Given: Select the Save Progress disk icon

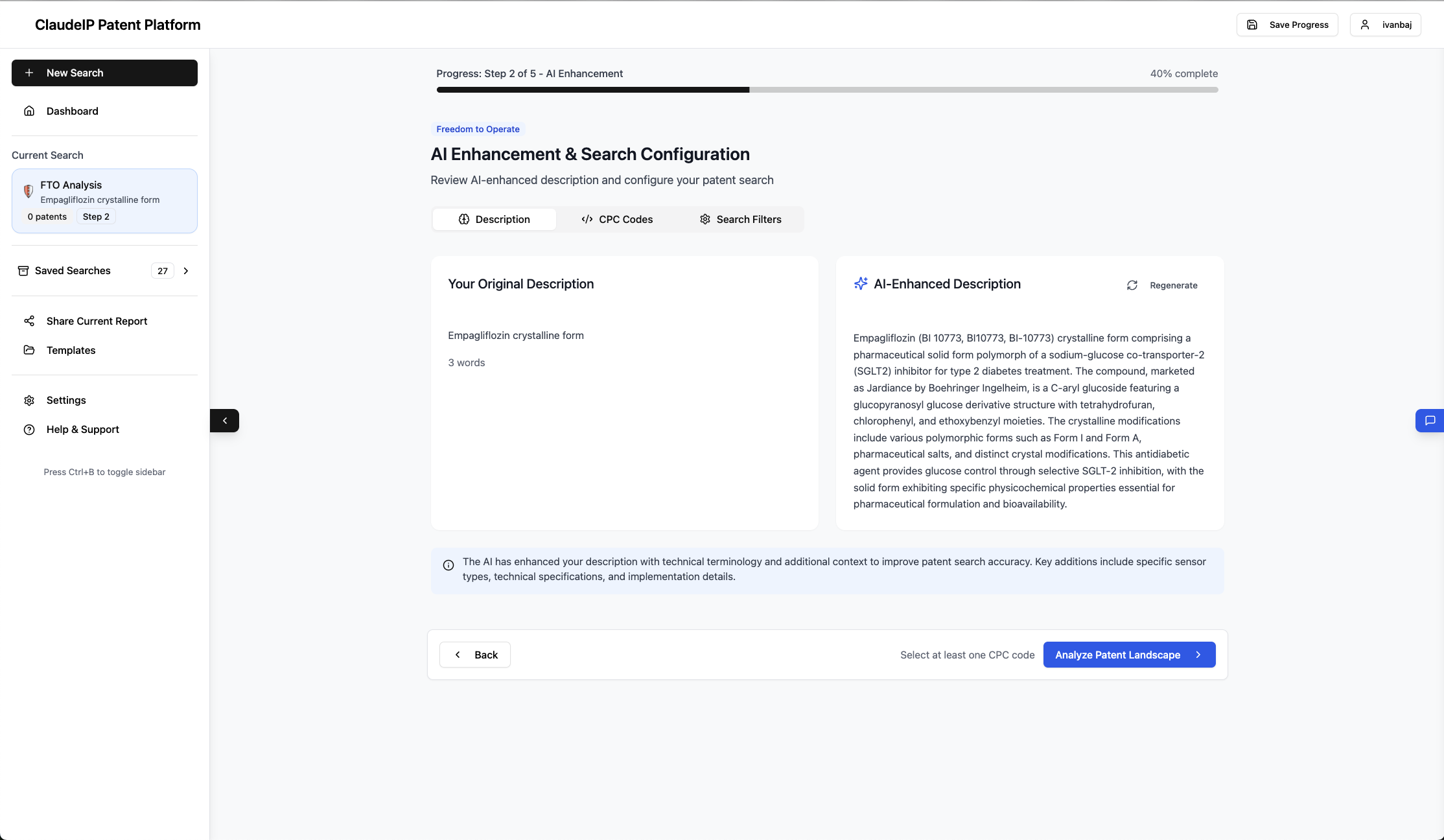Looking at the screenshot, I should (1252, 24).
